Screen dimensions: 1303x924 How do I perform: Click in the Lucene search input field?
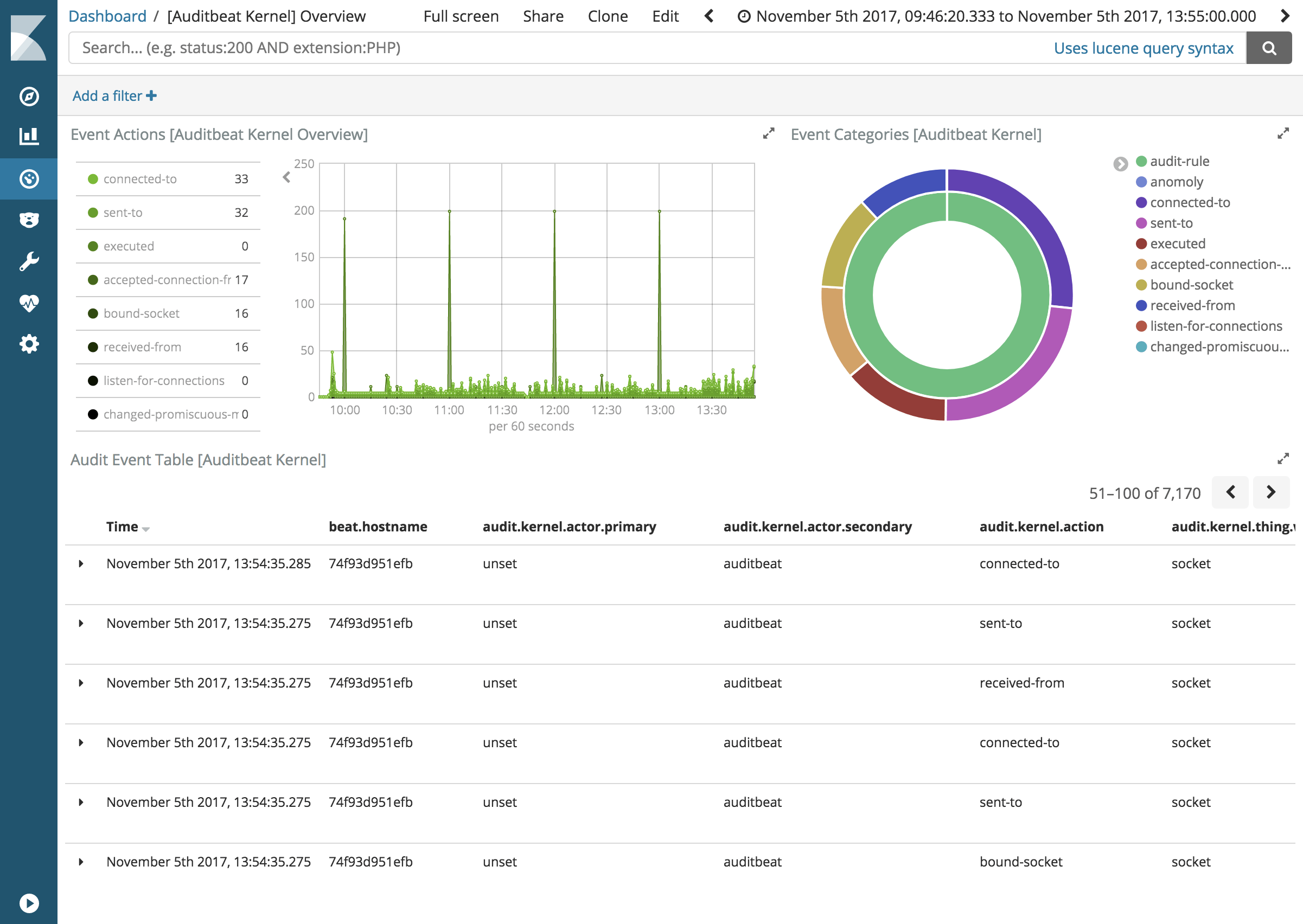[x=512, y=48]
